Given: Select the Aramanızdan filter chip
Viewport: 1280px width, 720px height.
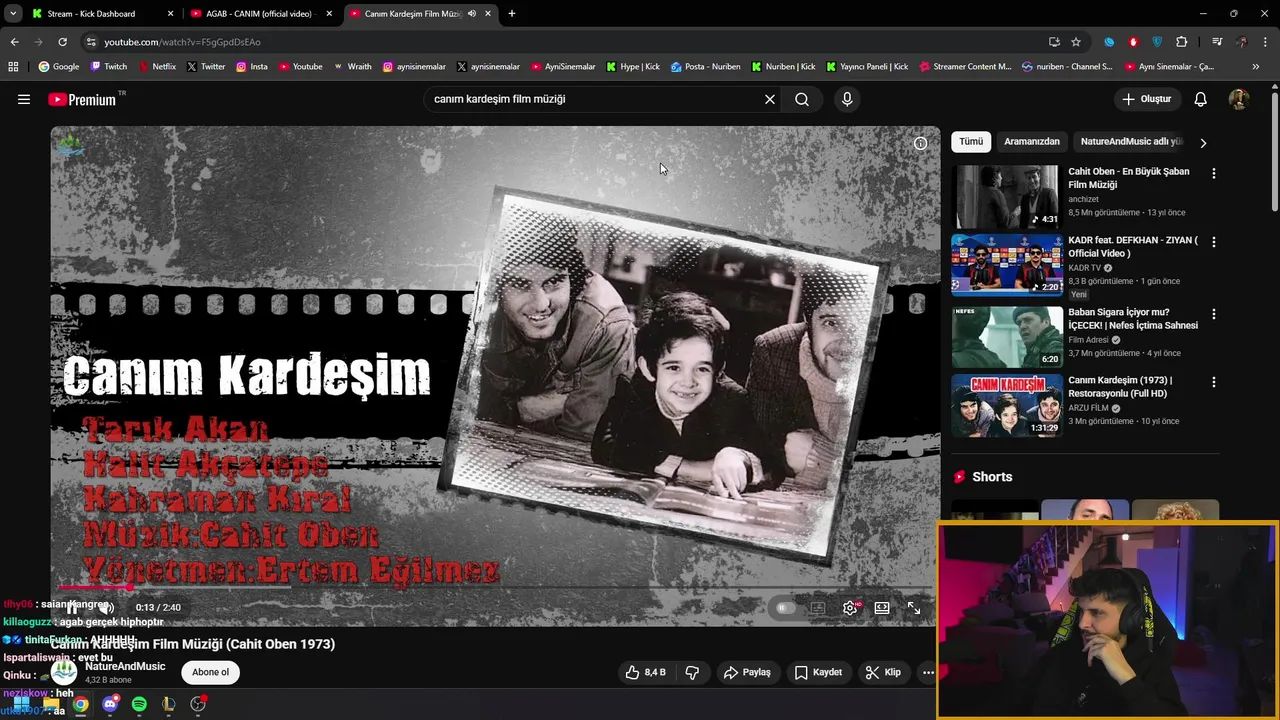Looking at the screenshot, I should tap(1032, 142).
